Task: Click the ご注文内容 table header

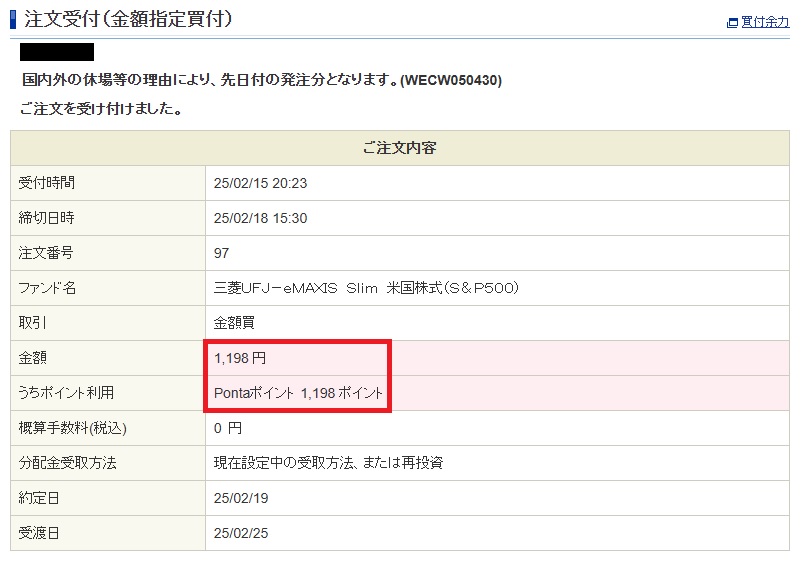Action: 399,148
